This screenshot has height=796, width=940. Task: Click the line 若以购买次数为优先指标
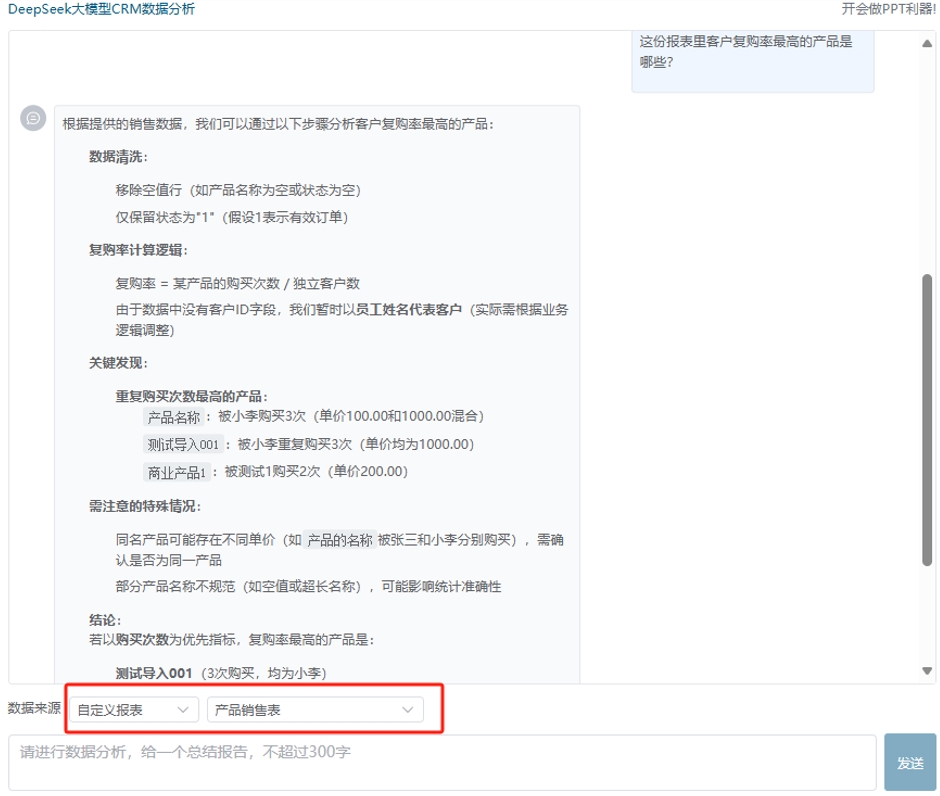(231, 640)
